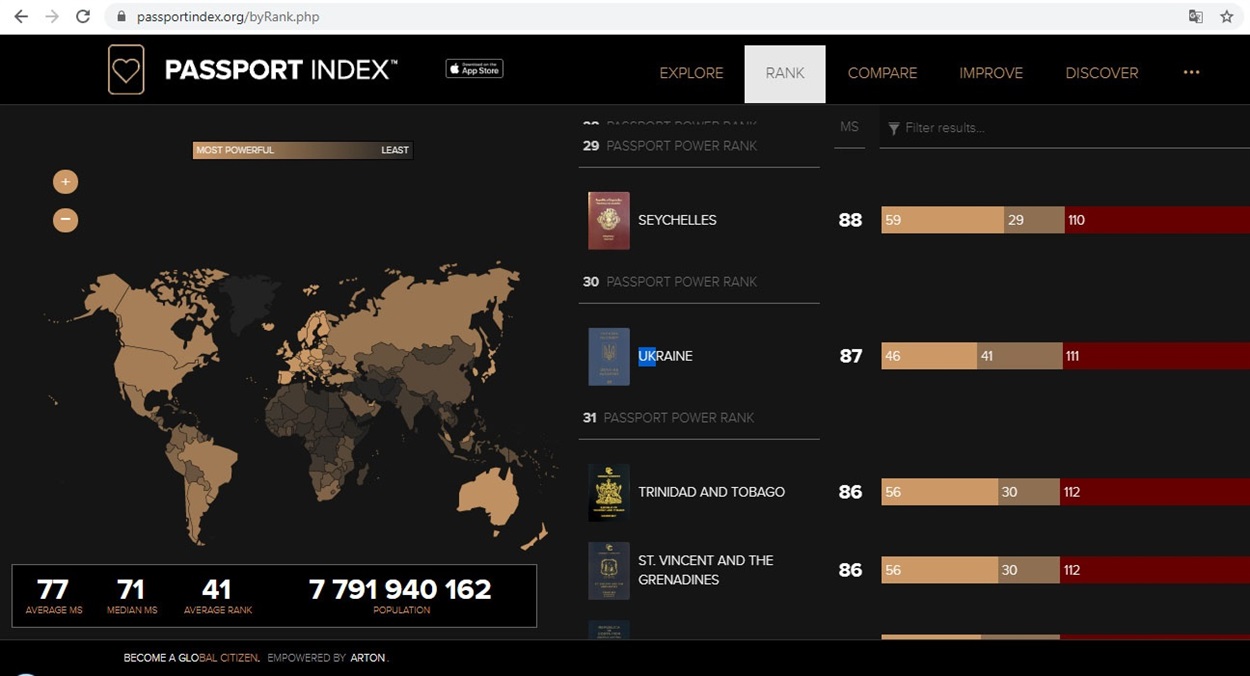
Task: Open the translate page icon
Action: click(1195, 17)
